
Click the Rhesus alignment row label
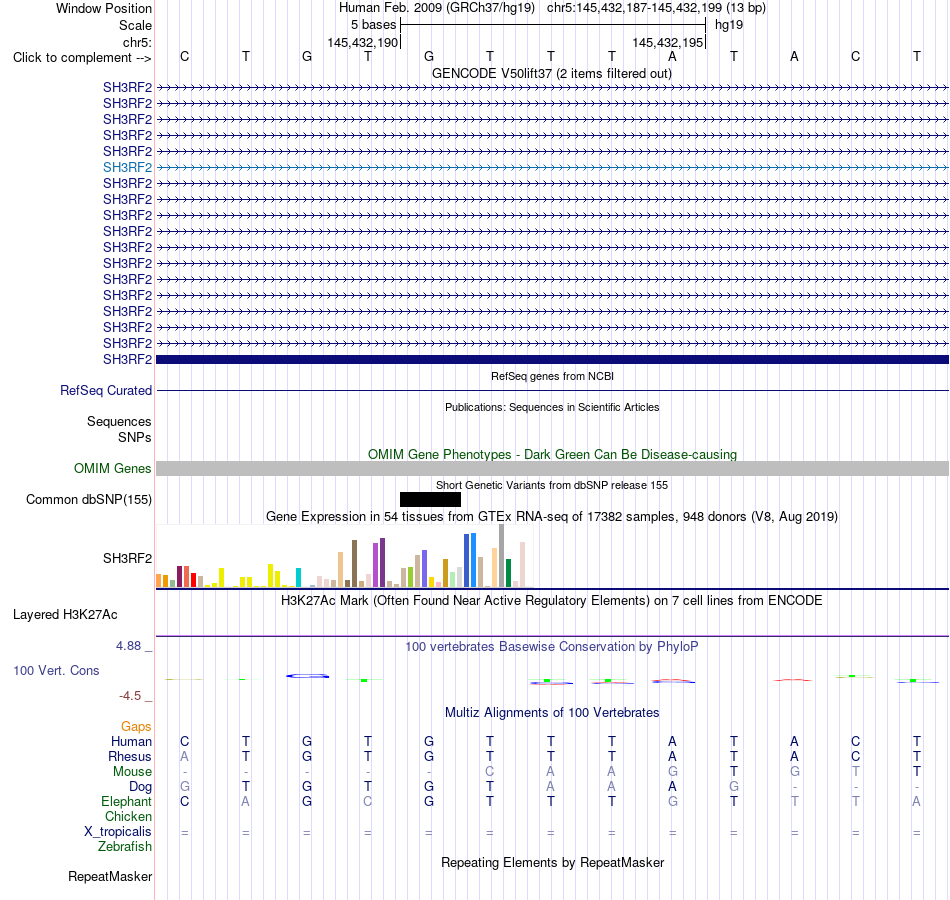(x=130, y=756)
